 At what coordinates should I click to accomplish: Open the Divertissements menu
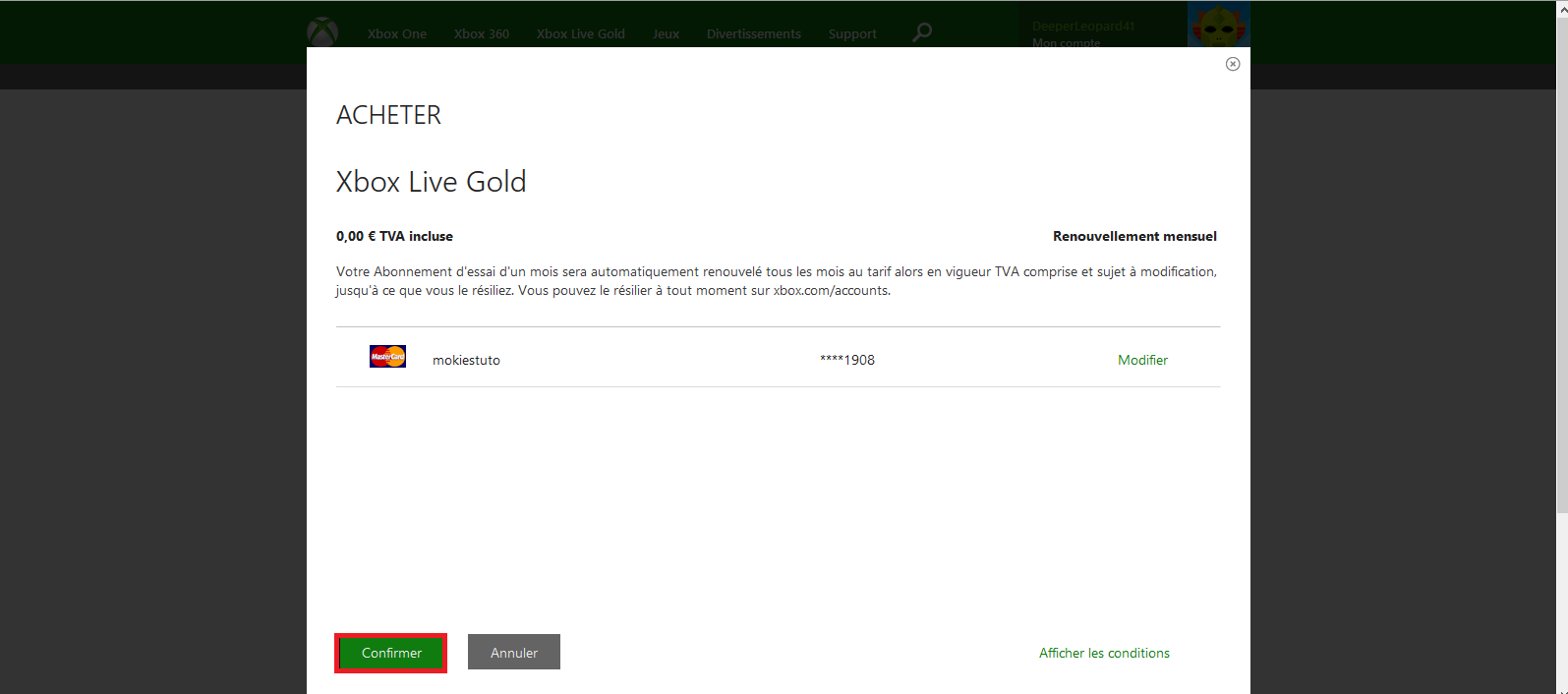tap(754, 33)
